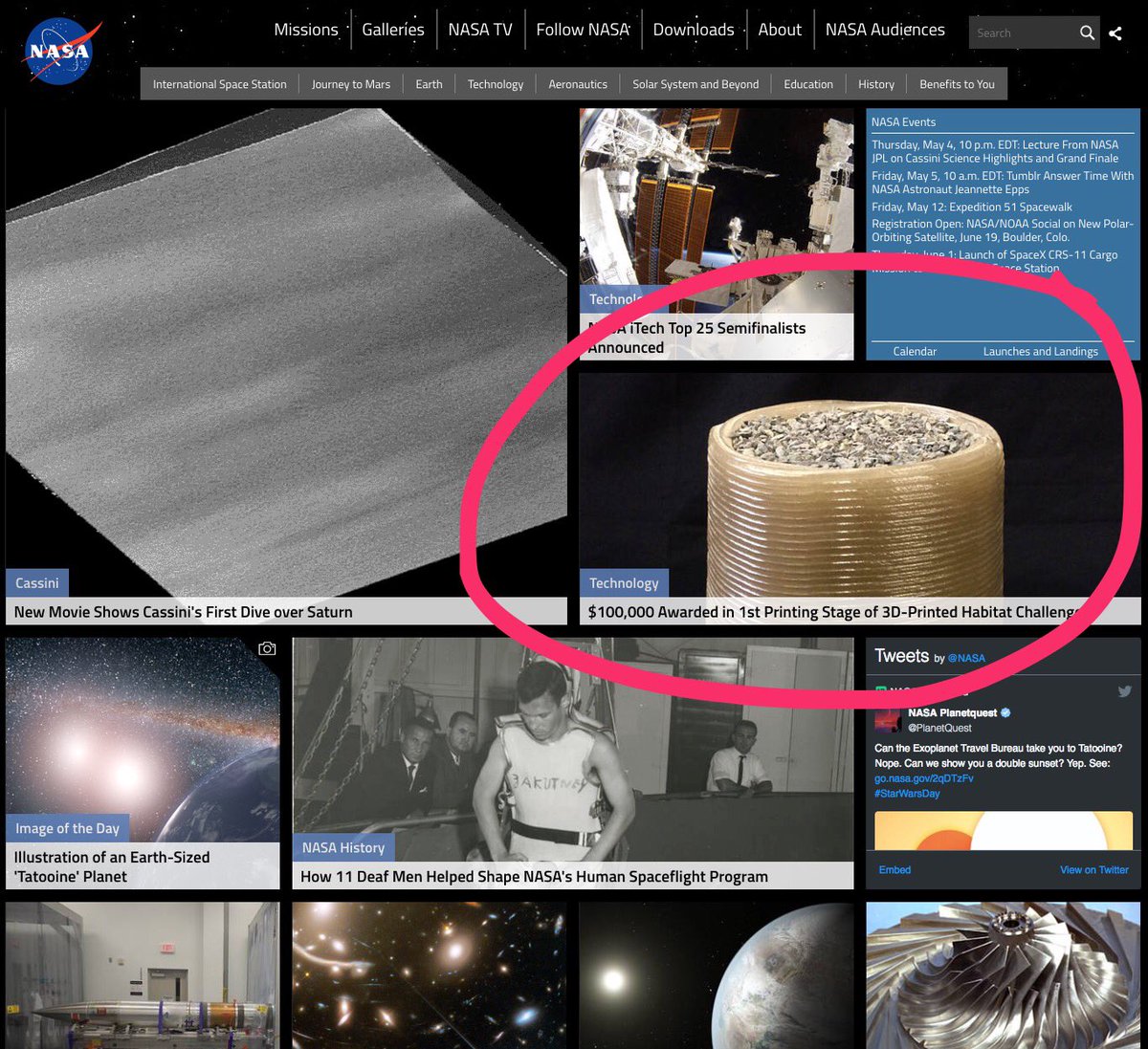Viewport: 1148px width, 1049px height.
Task: Click the camera icon on Image of the Day
Action: [x=267, y=648]
